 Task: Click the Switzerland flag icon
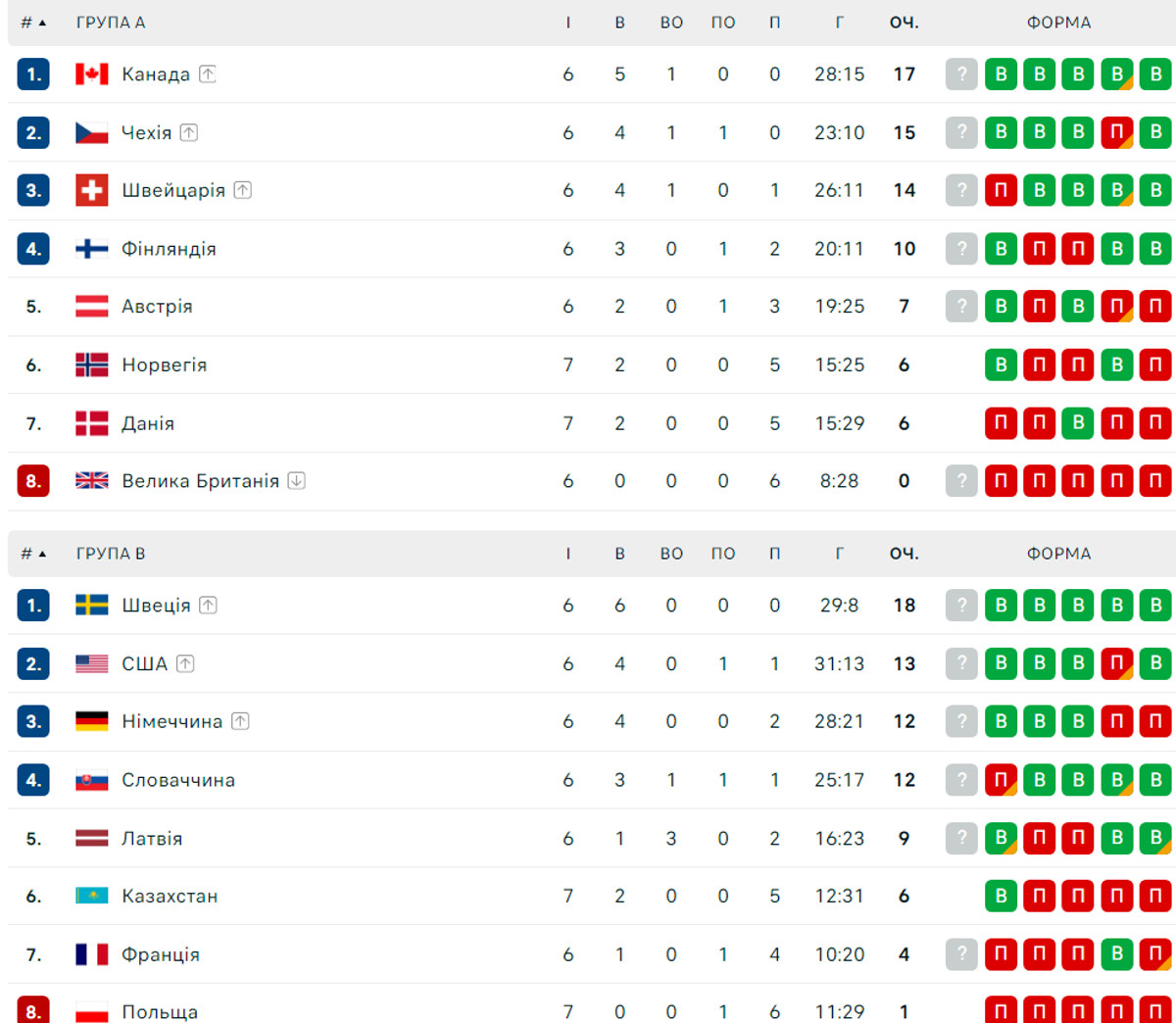tap(92, 190)
